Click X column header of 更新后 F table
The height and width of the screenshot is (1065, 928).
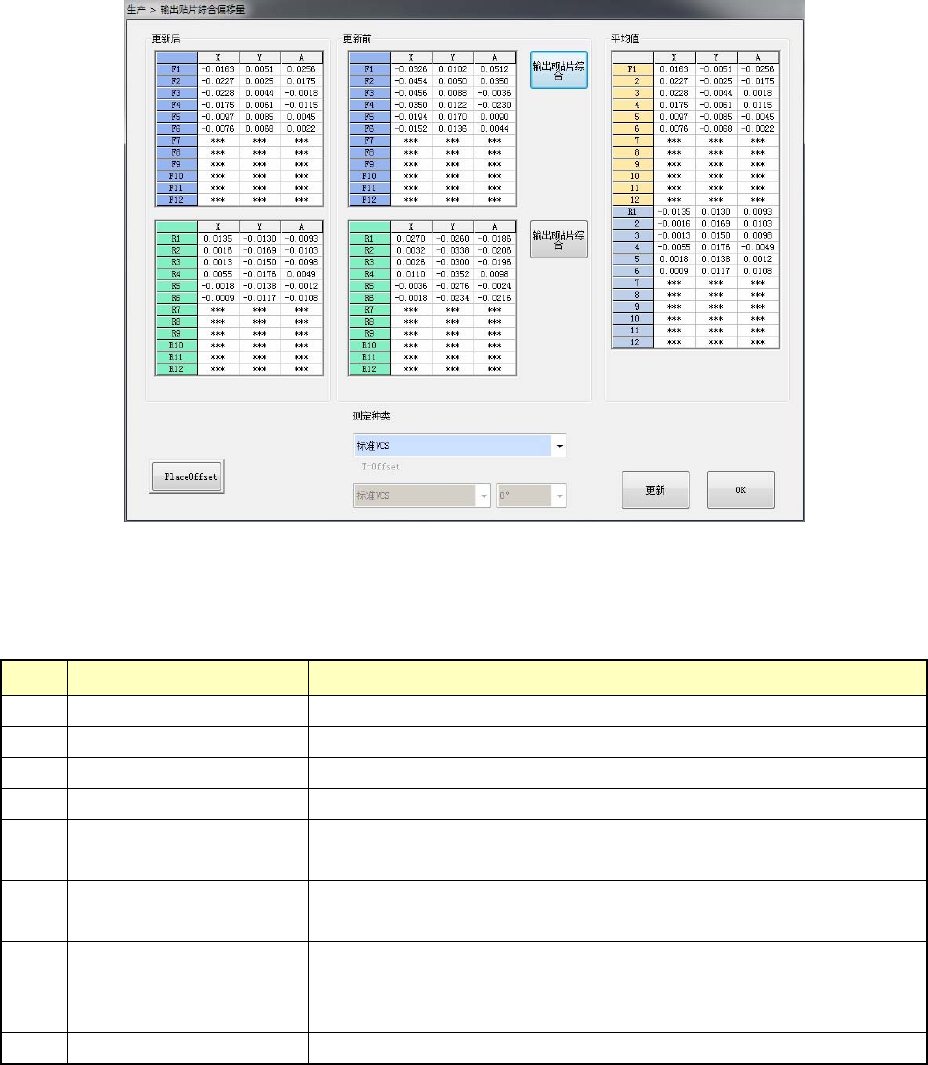[x=218, y=58]
